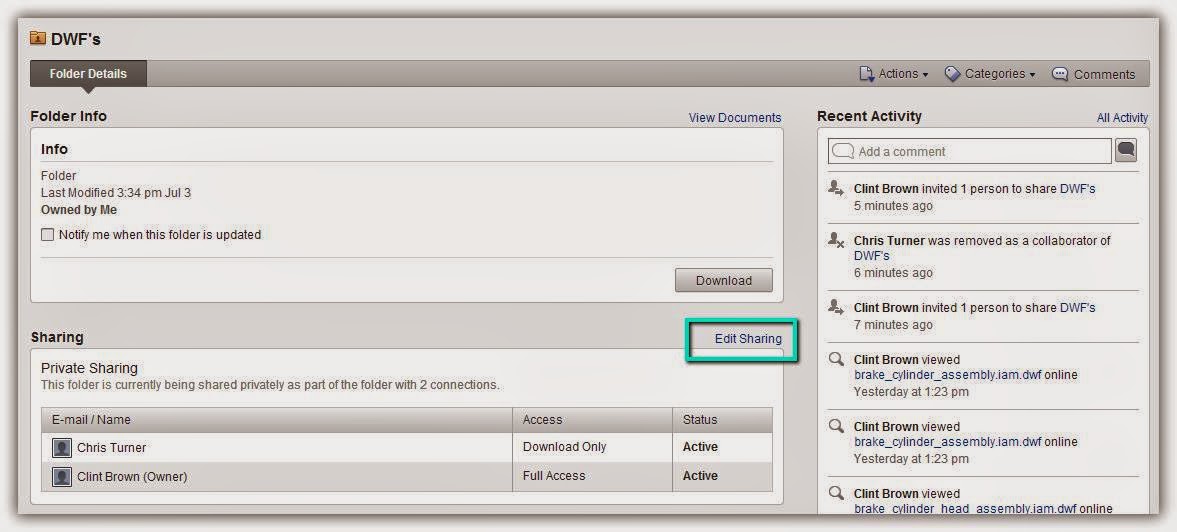Viewport: 1177px width, 532px height.
Task: Enable 'Notify me when this folder is updated'
Action: 47,235
